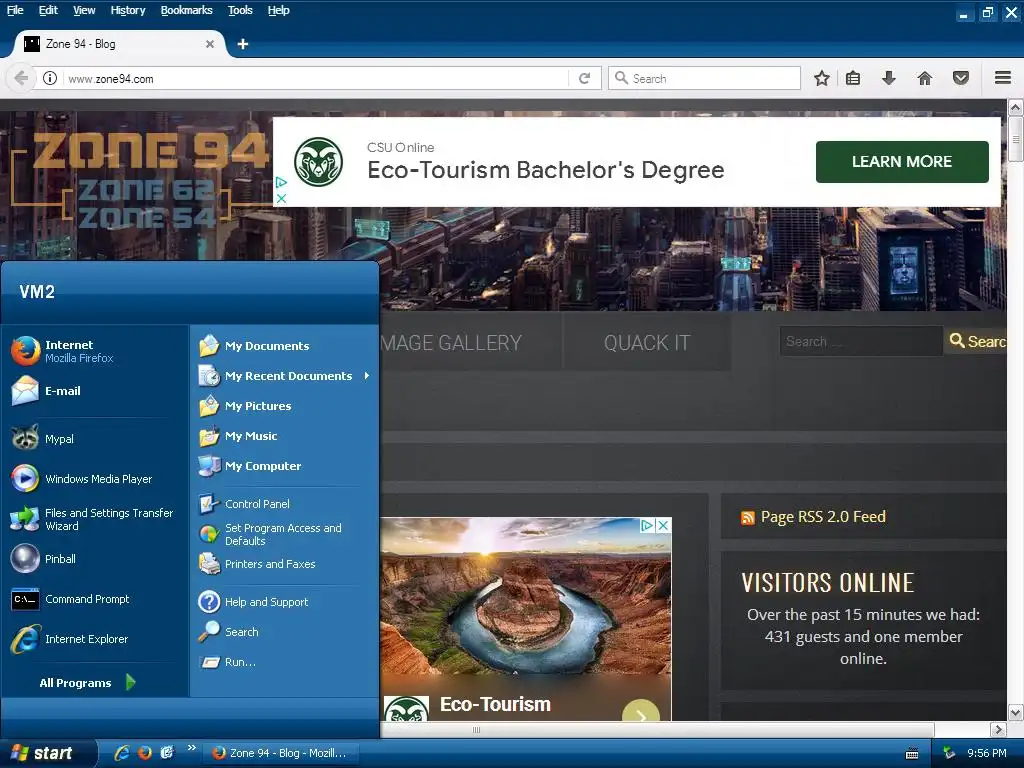Click the site Search button with magnifier

(976, 341)
